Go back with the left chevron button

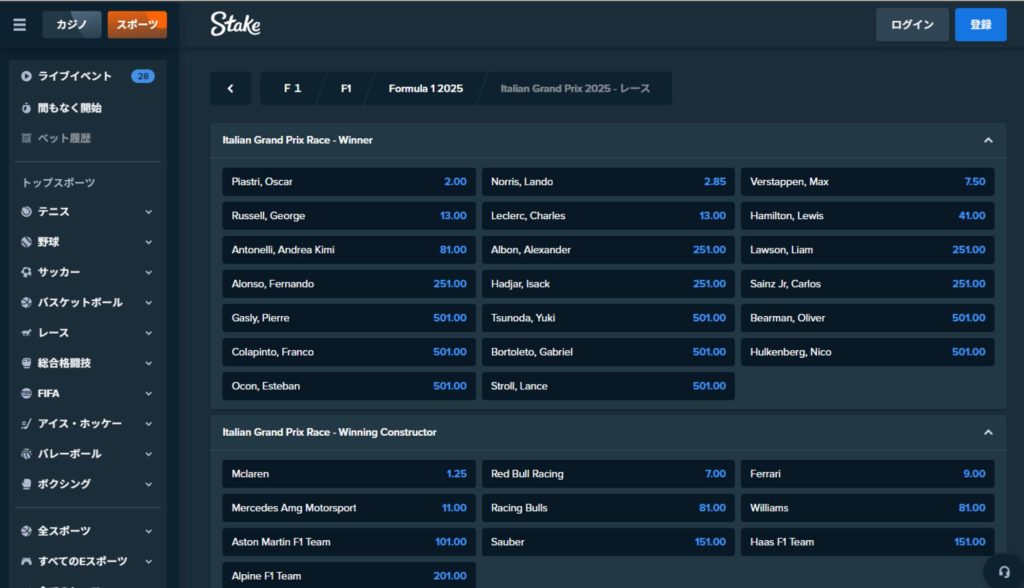point(231,88)
